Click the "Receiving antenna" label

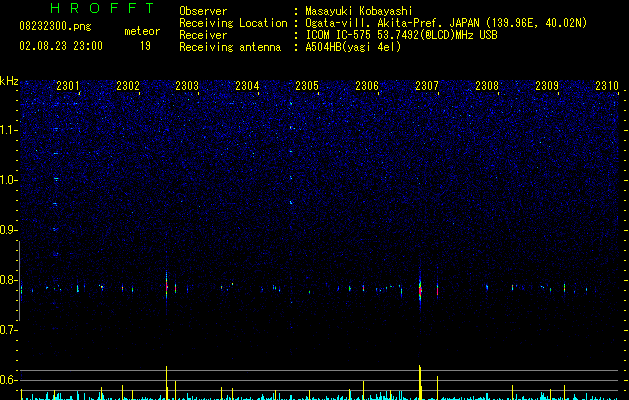pyautogui.click(x=230, y=47)
